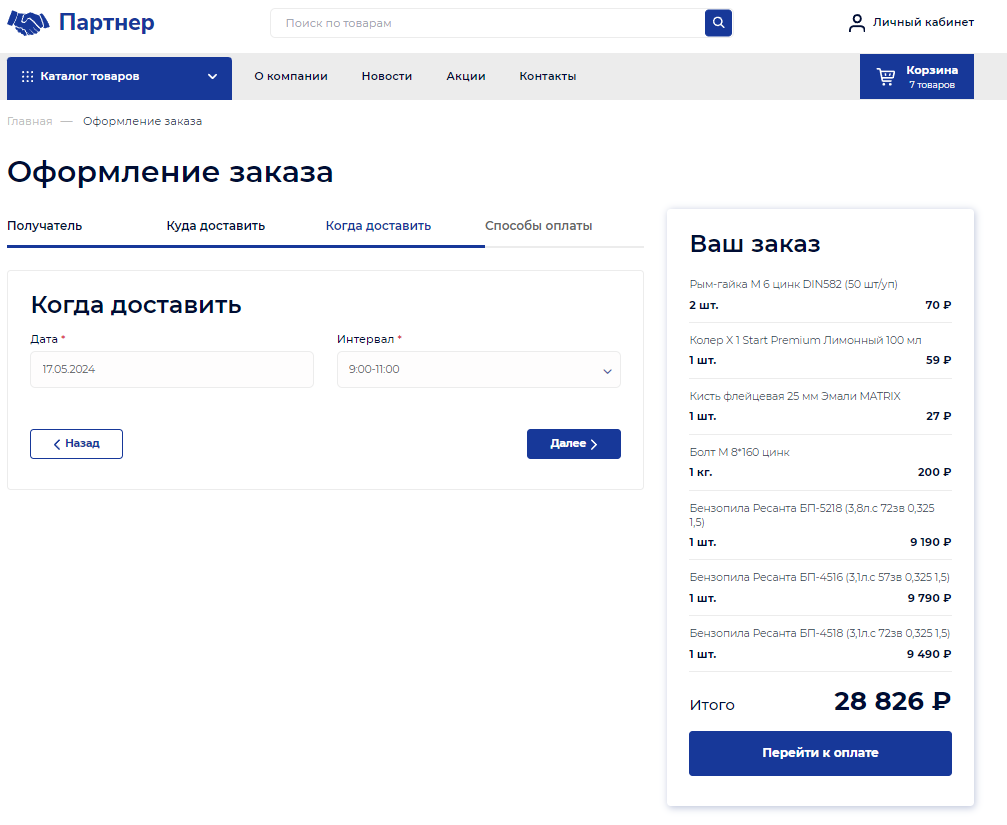Switch to the Получатель tab
Image resolution: width=1007 pixels, height=825 pixels.
[45, 226]
